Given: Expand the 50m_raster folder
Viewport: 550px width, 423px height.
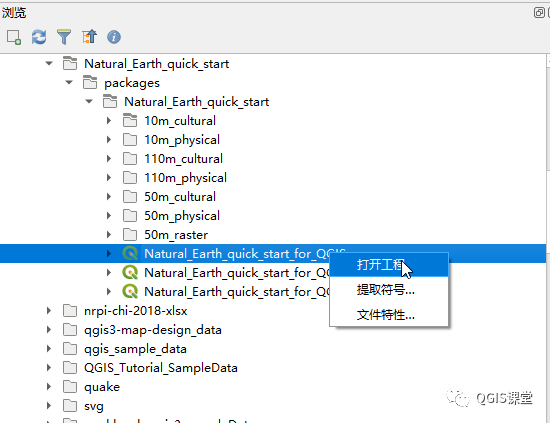Looking at the screenshot, I should (x=109, y=234).
